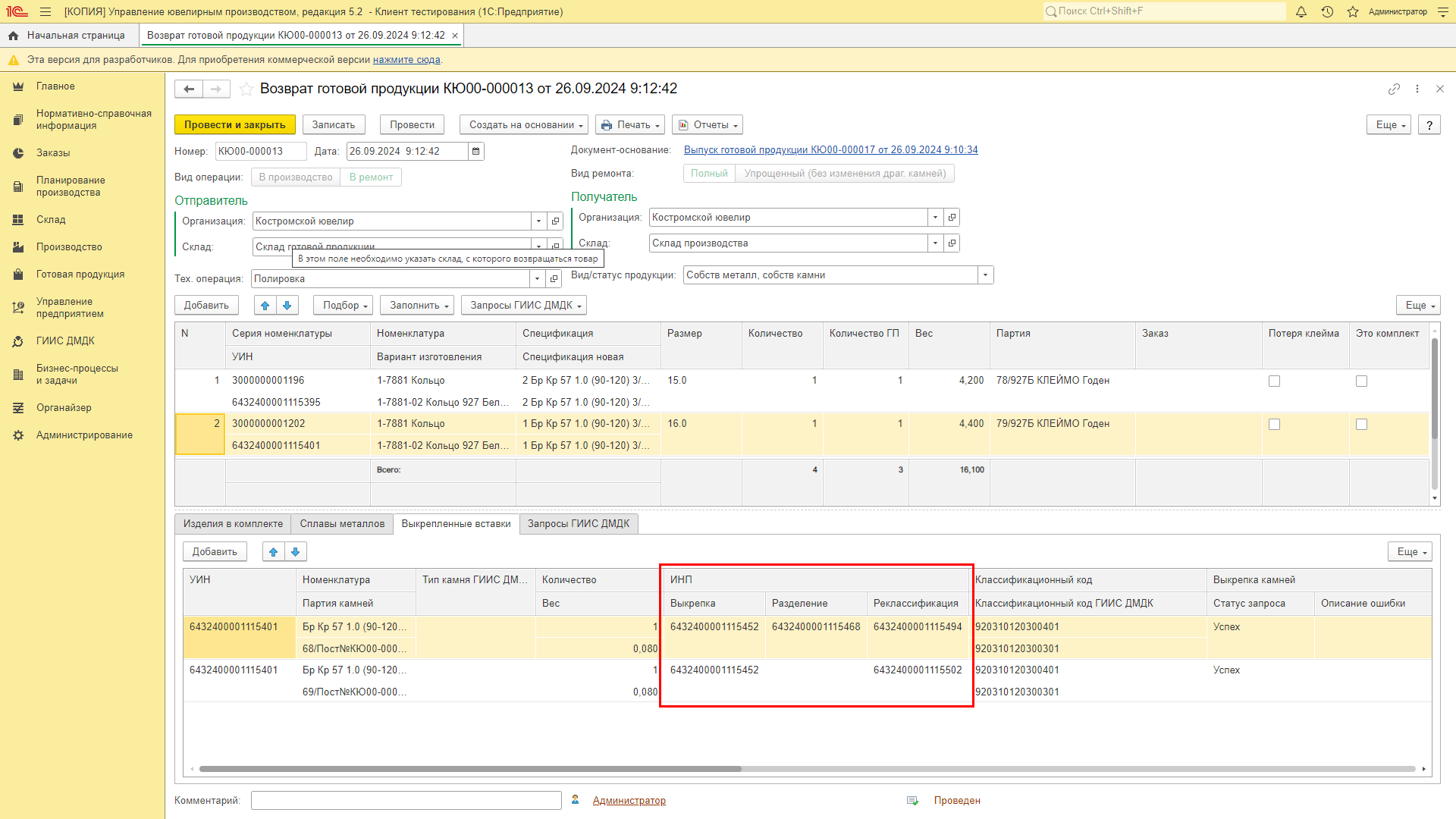Click vertical scrollbar of products table
Image resolution: width=1456 pixels, height=819 pixels.
coord(1435,388)
